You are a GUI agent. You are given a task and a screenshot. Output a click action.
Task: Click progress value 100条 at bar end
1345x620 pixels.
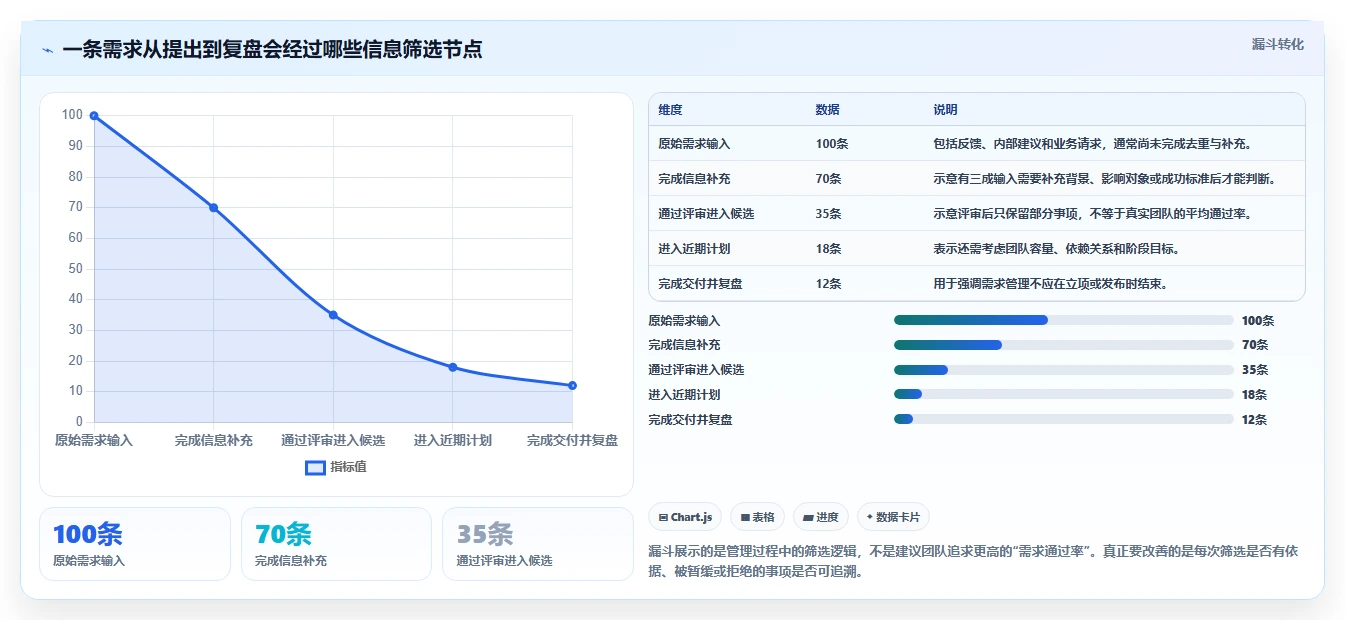point(1258,321)
